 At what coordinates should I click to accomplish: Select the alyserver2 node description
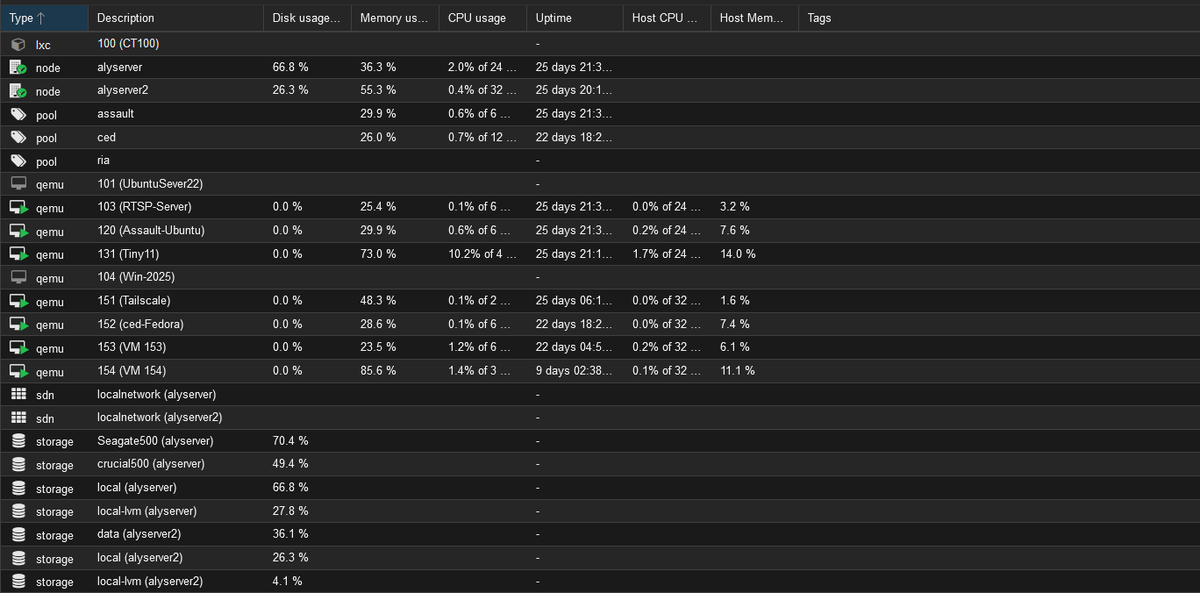click(x=122, y=90)
